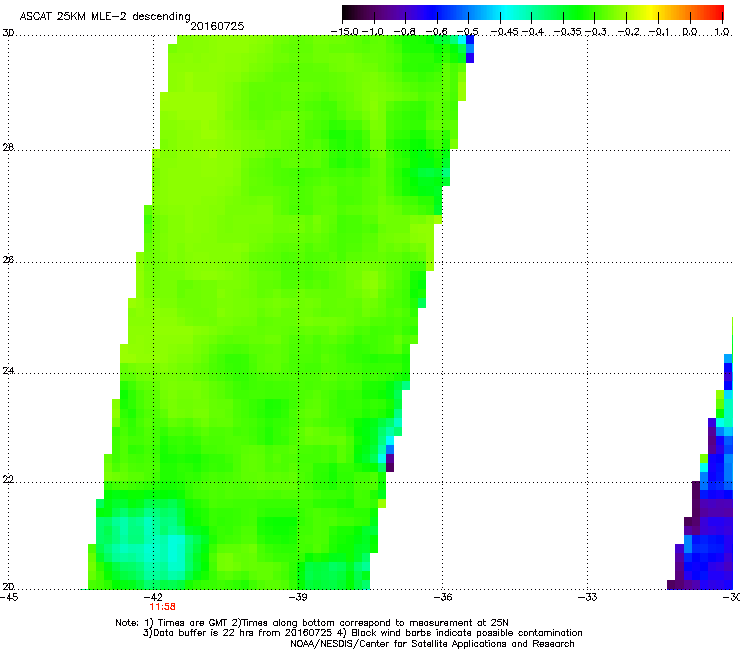Click the colorbar label "-0.4"
The width and height of the screenshot is (740, 650).
[532, 32]
